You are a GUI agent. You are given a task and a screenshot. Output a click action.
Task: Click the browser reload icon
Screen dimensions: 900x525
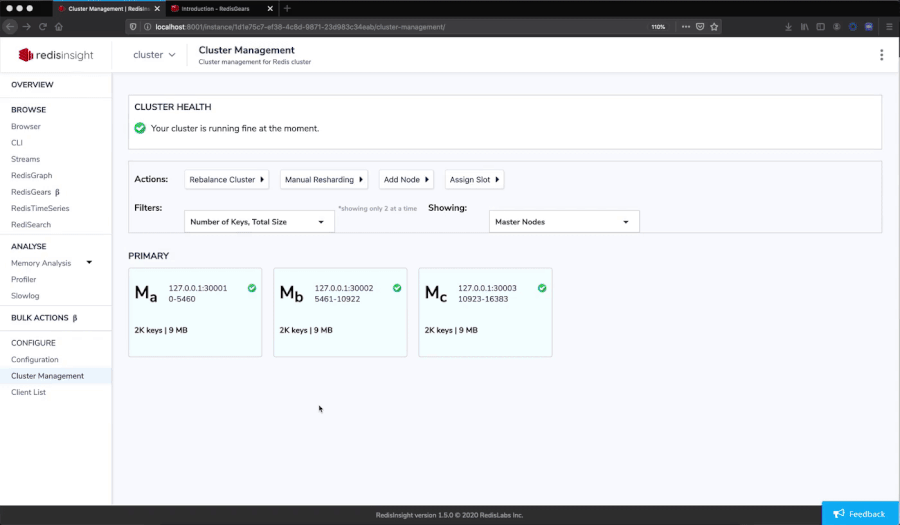click(x=42, y=27)
